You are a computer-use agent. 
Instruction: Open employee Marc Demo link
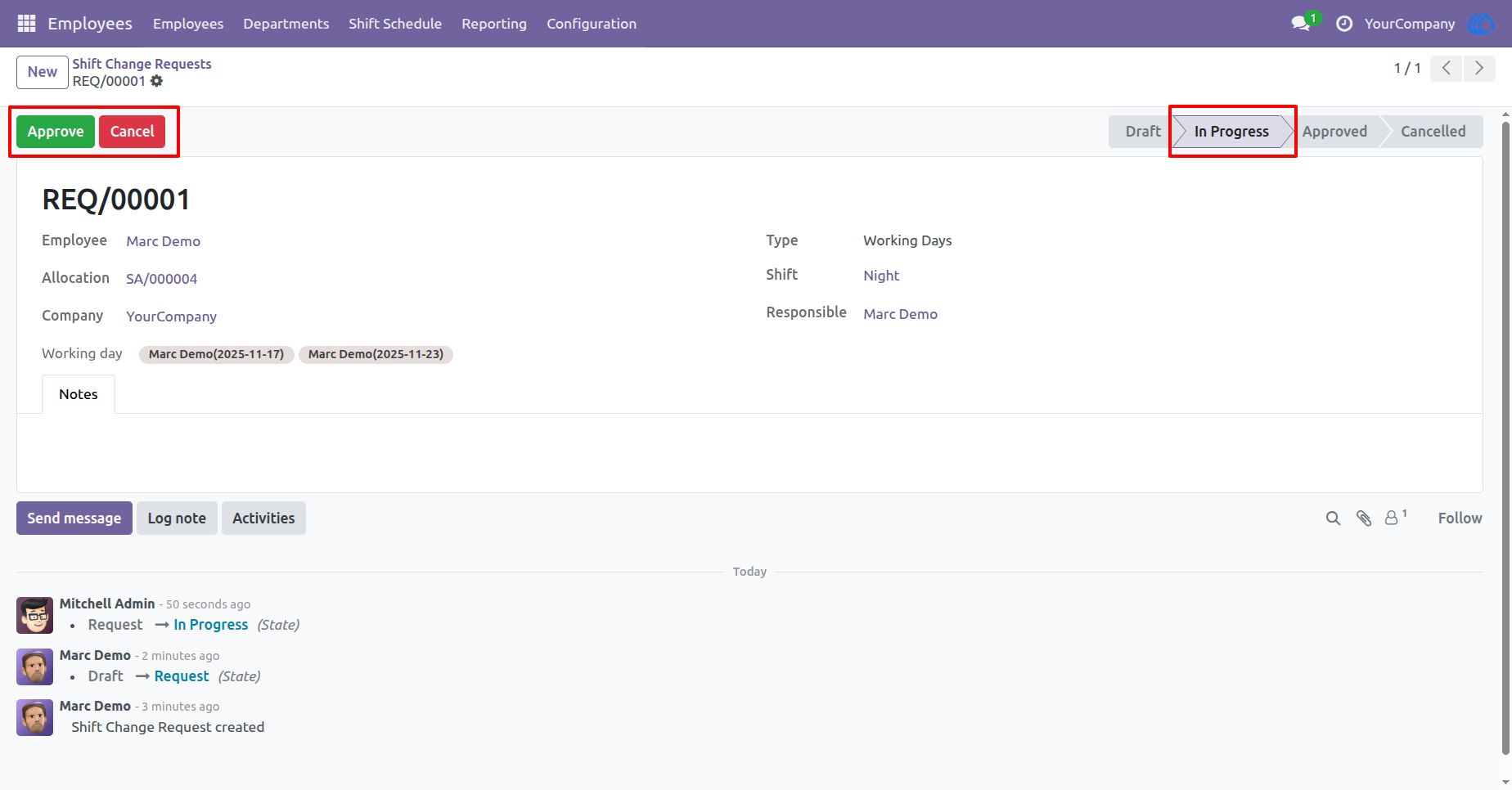coord(163,241)
